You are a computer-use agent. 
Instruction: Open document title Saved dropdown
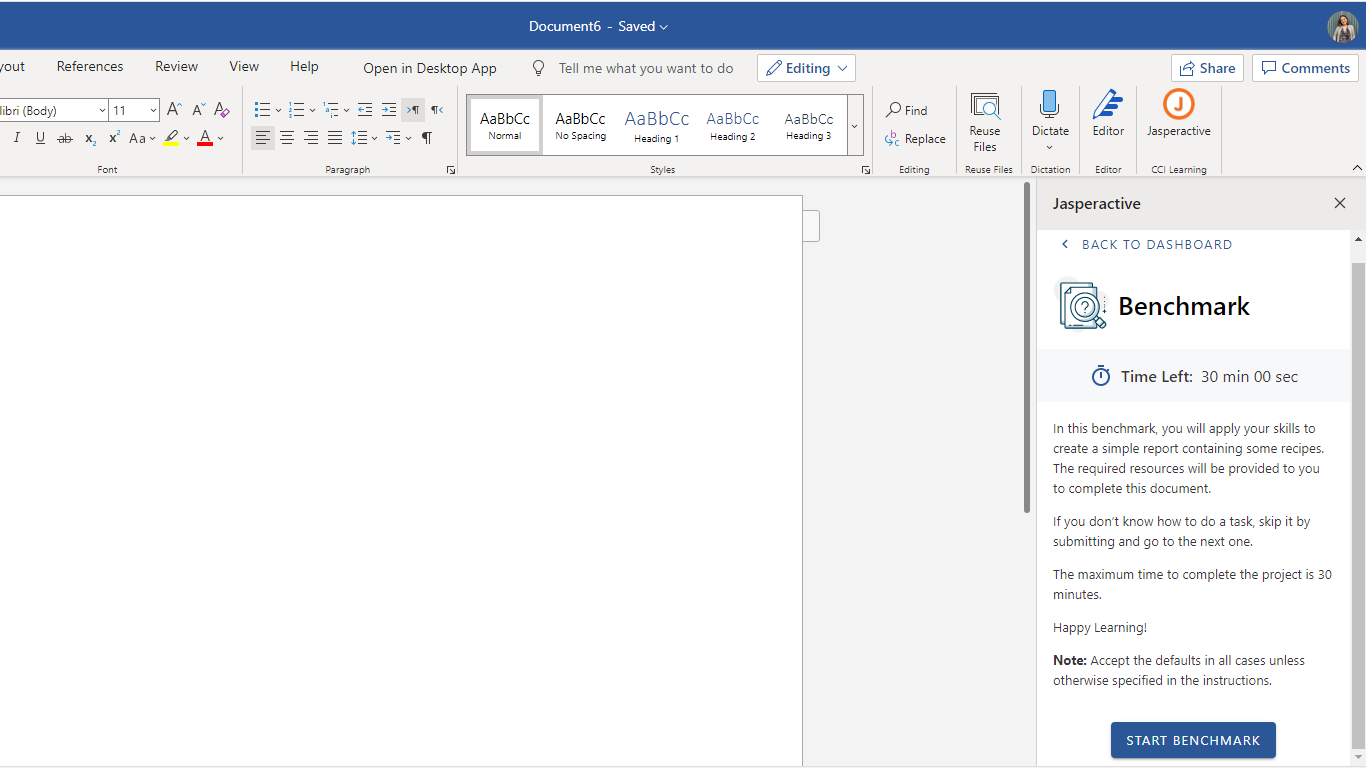[643, 27]
